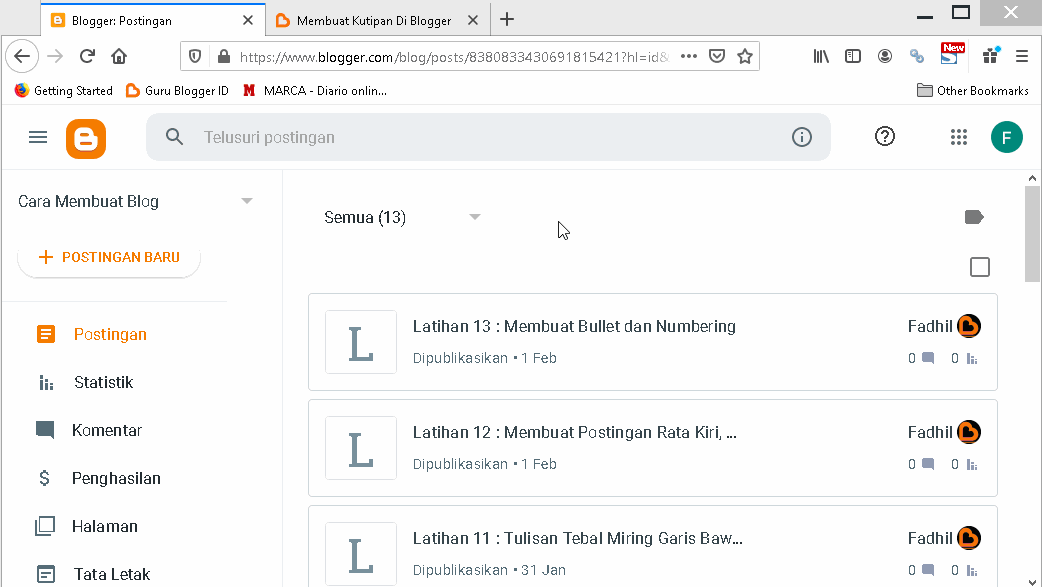The height and width of the screenshot is (587, 1042).
Task: Open the address bar overflow (...) menu
Action: 689,57
